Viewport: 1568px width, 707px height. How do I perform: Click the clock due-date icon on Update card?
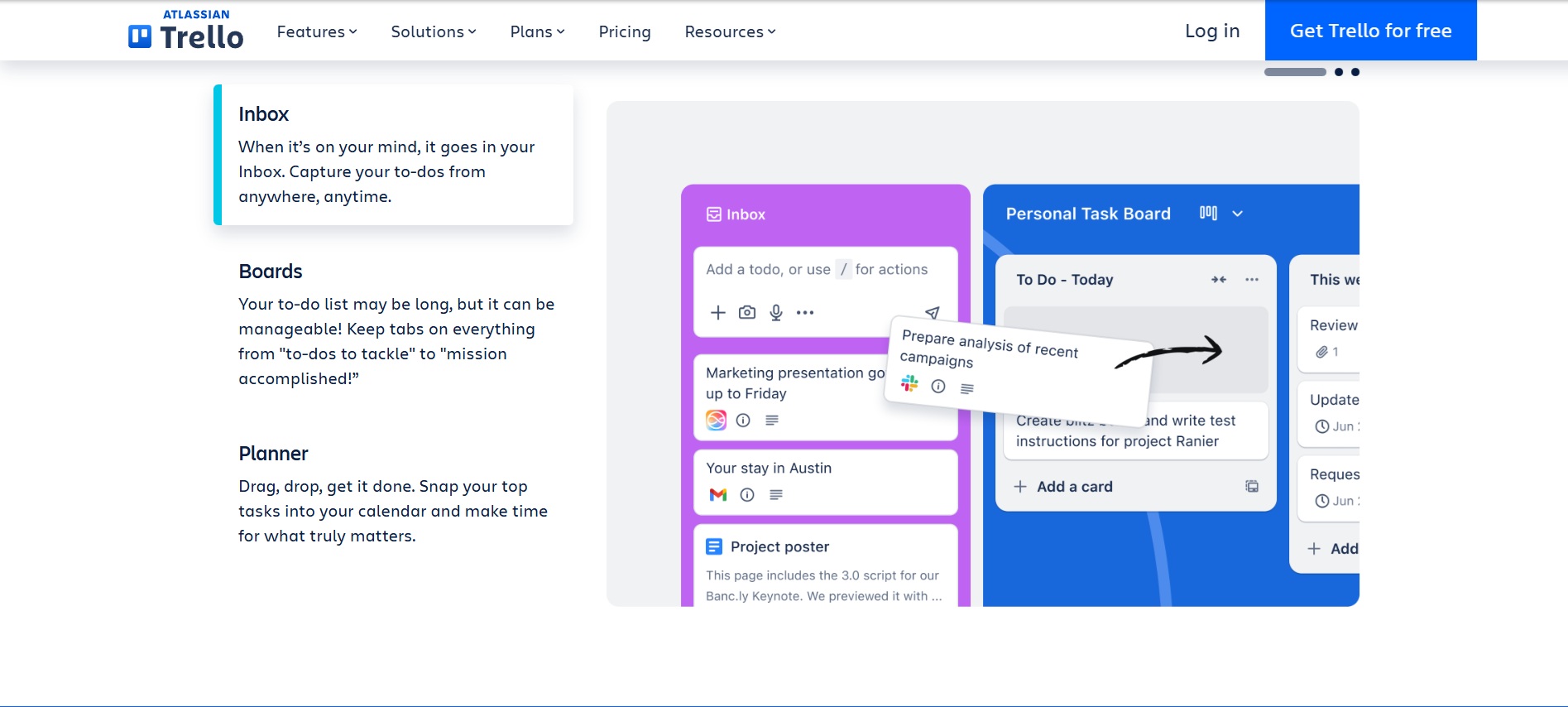1322,426
